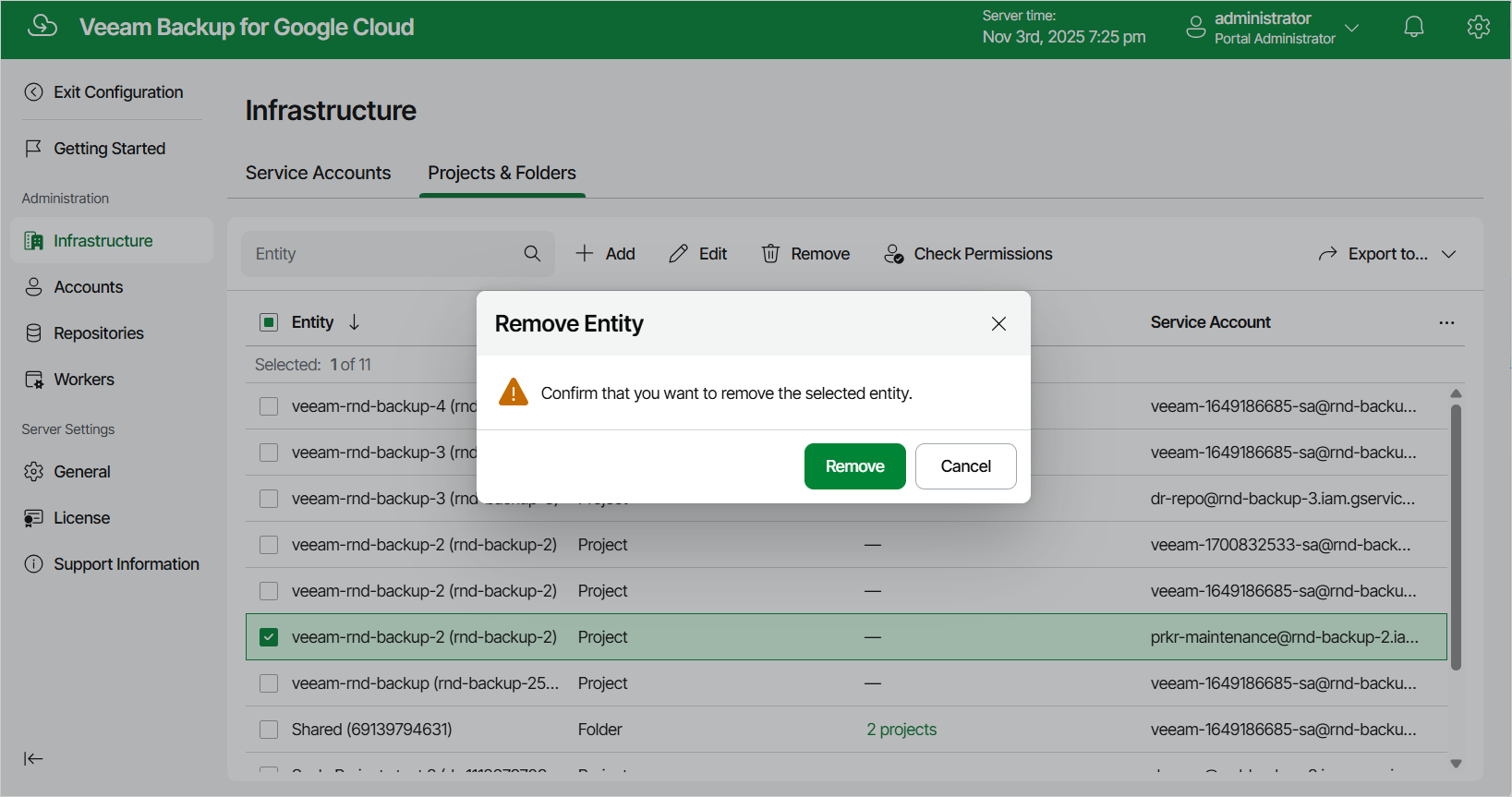Click the scroll-up arrow of the table

click(x=1456, y=393)
